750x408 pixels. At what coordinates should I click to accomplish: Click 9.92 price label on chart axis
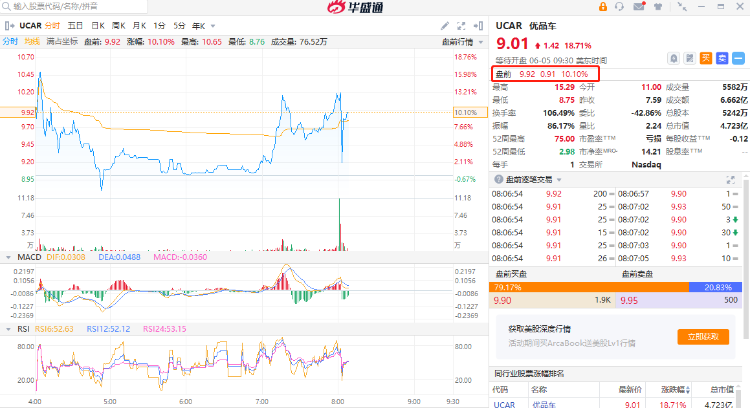[x=28, y=112]
